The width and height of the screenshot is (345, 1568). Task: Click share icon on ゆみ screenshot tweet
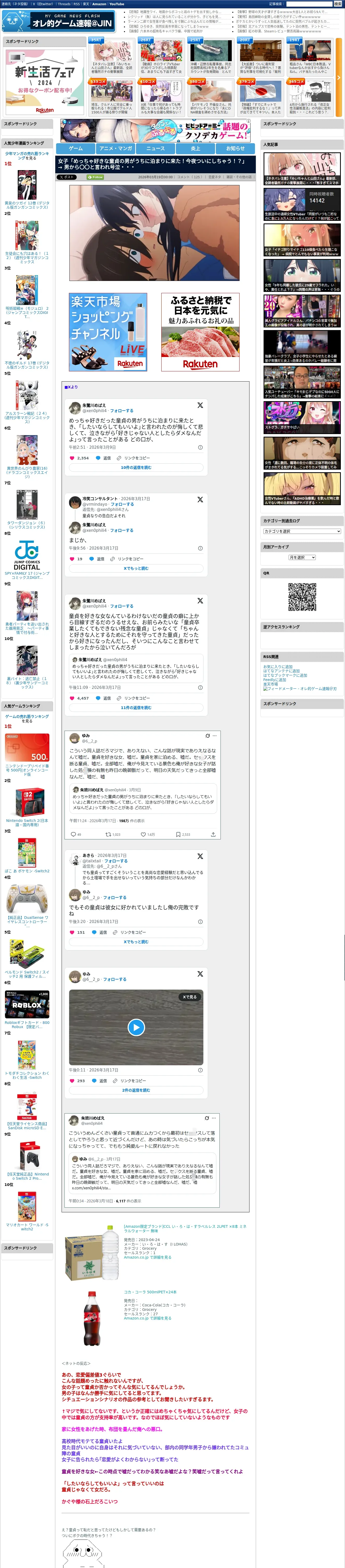213,834
